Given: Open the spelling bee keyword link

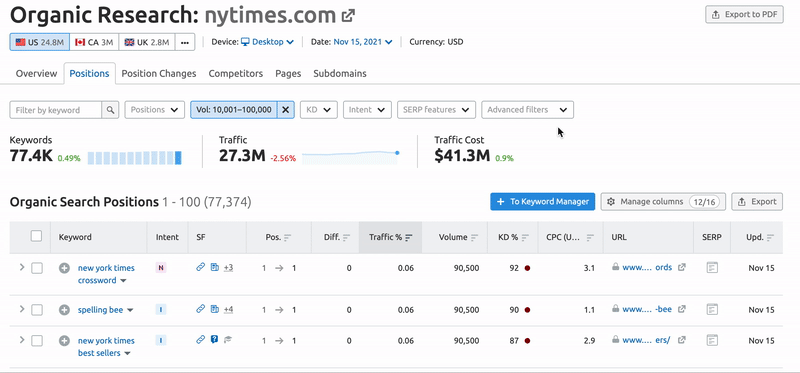Looking at the screenshot, I should tap(100, 310).
